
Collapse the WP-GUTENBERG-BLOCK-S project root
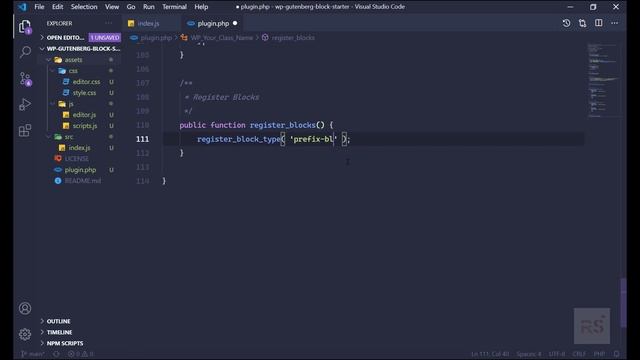pos(42,49)
